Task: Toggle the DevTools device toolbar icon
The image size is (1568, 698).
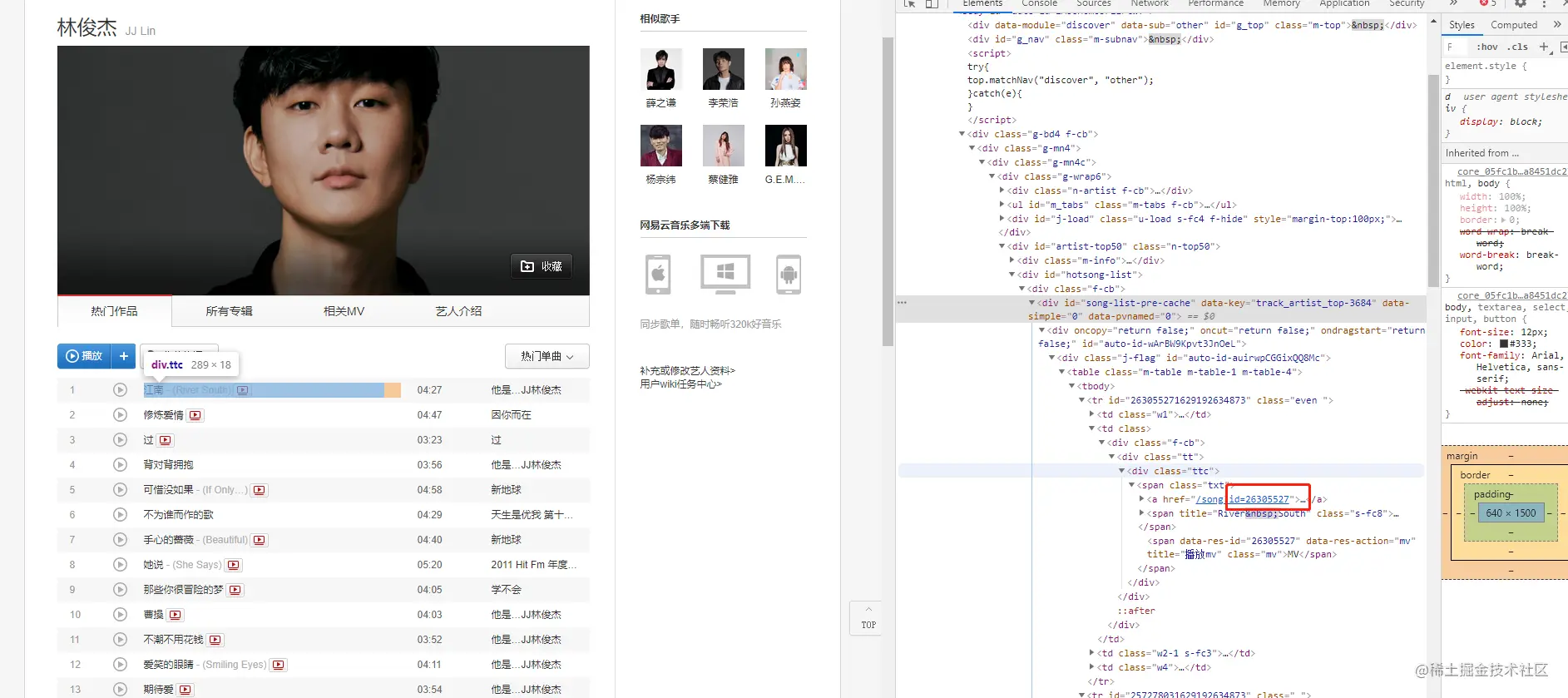Action: (932, 3)
